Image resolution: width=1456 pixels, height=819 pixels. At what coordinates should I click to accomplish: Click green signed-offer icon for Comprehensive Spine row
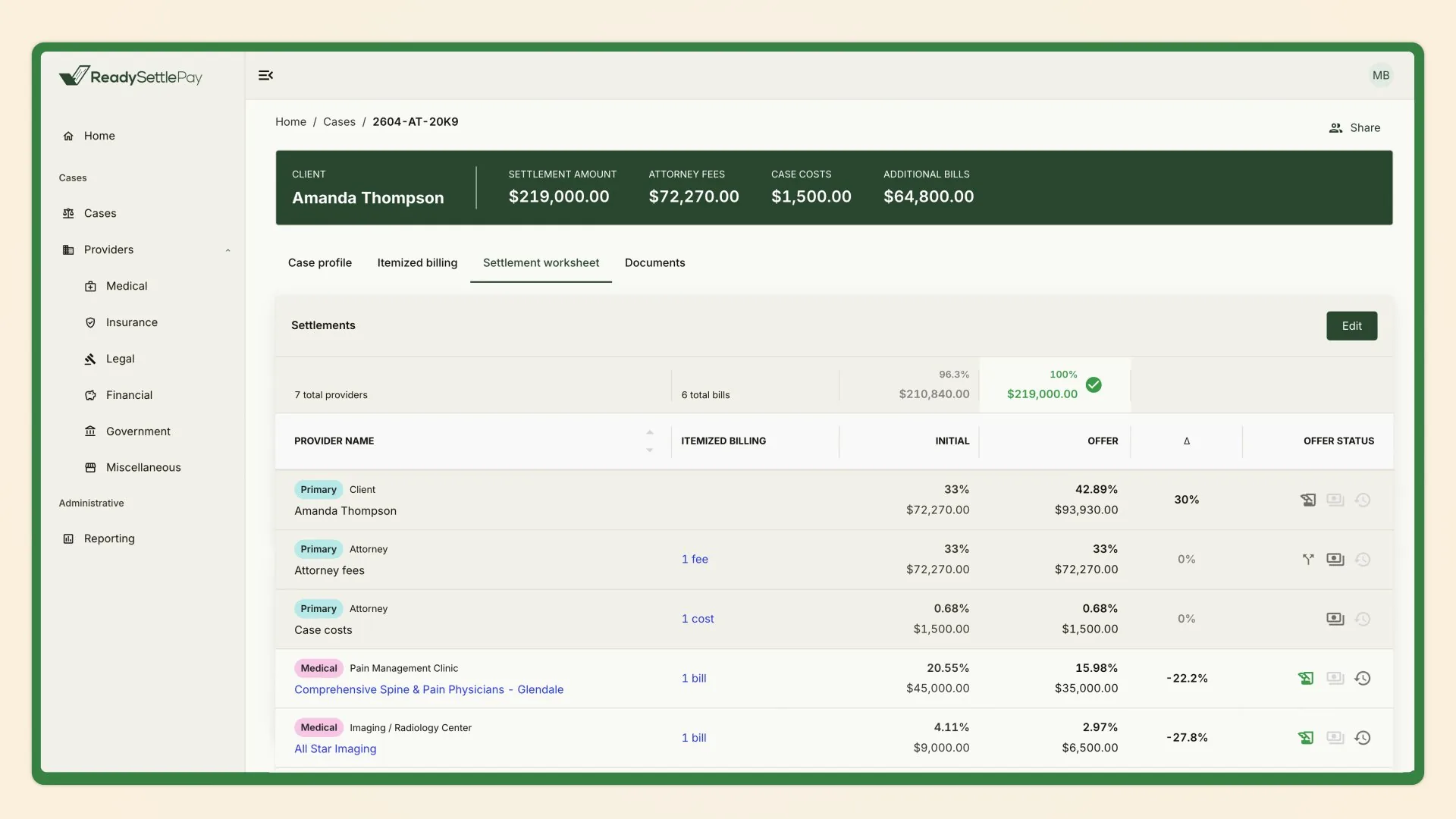coord(1306,678)
